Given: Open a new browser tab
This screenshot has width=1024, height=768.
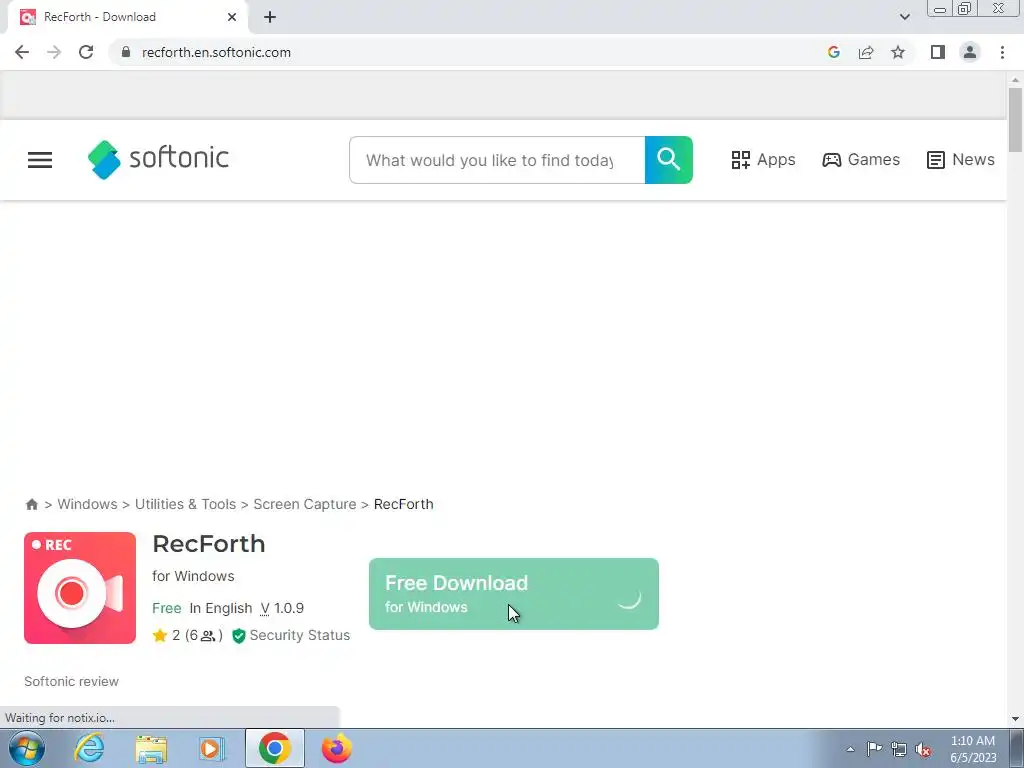Looking at the screenshot, I should [x=270, y=17].
